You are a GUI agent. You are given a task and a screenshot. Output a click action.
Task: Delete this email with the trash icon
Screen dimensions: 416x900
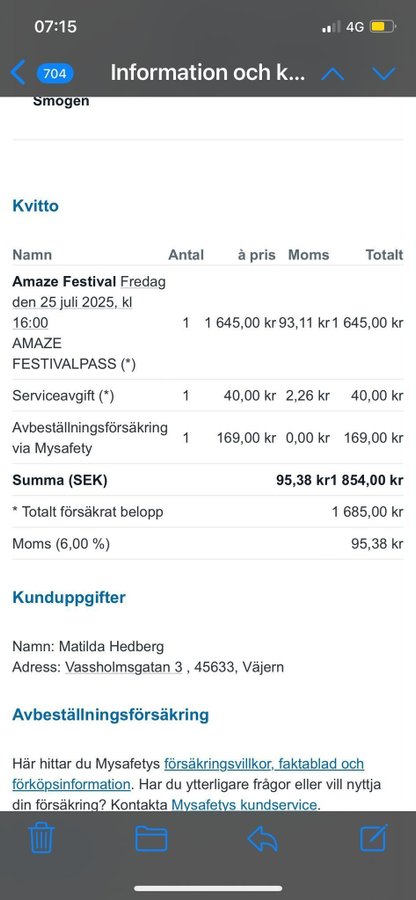(x=41, y=838)
